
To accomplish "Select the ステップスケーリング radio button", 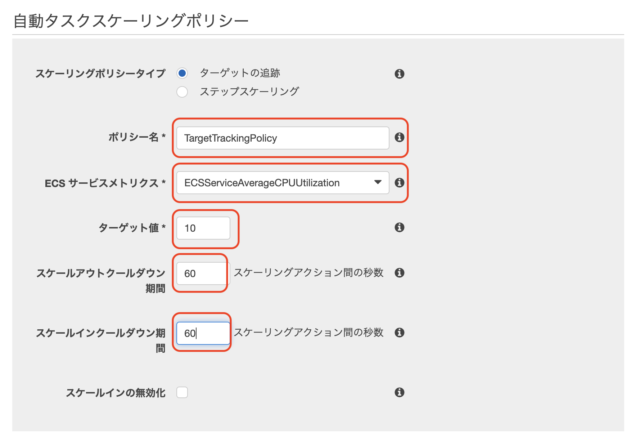I will pos(182,92).
